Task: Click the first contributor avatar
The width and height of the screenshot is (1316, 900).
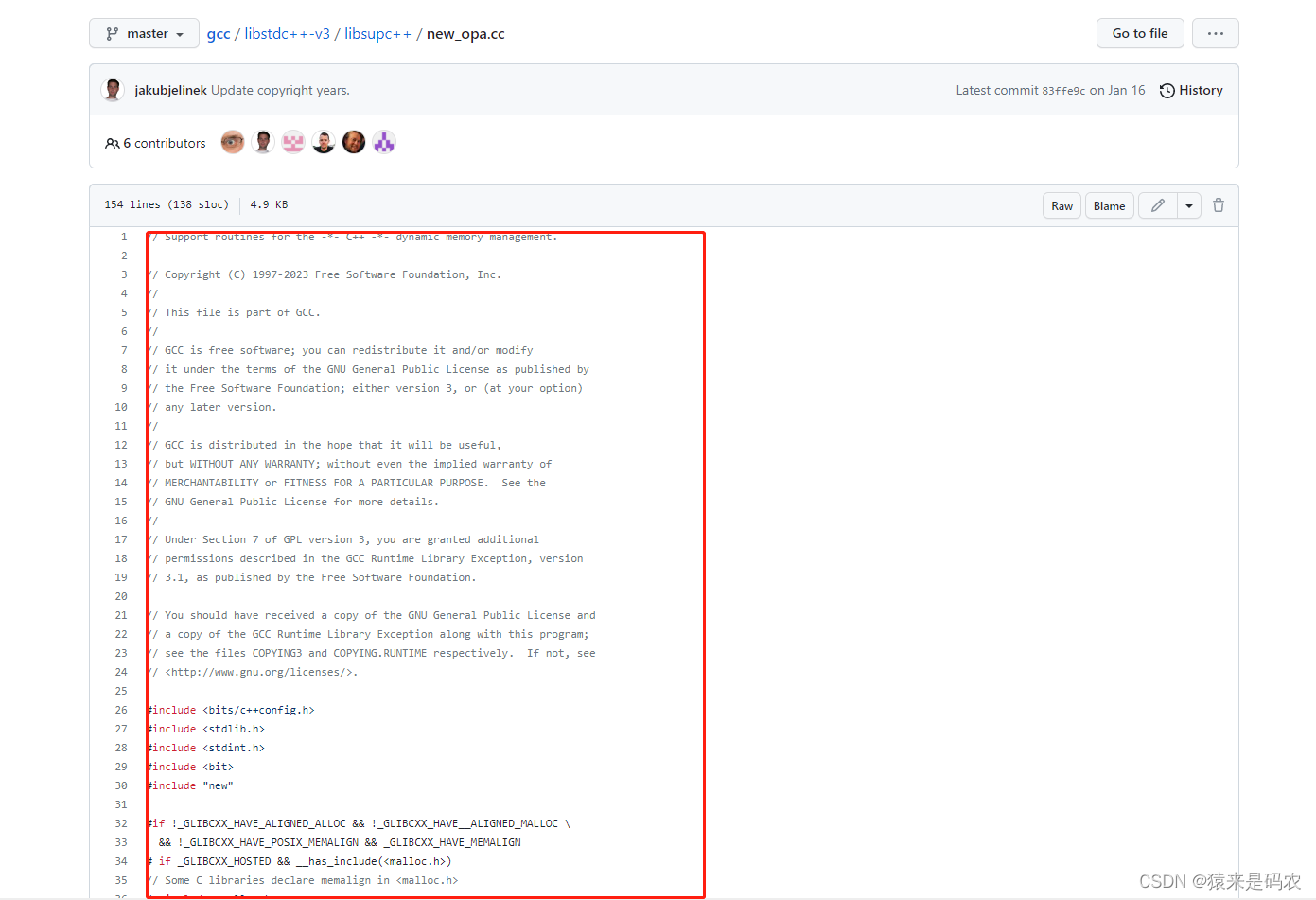Action: (x=233, y=142)
